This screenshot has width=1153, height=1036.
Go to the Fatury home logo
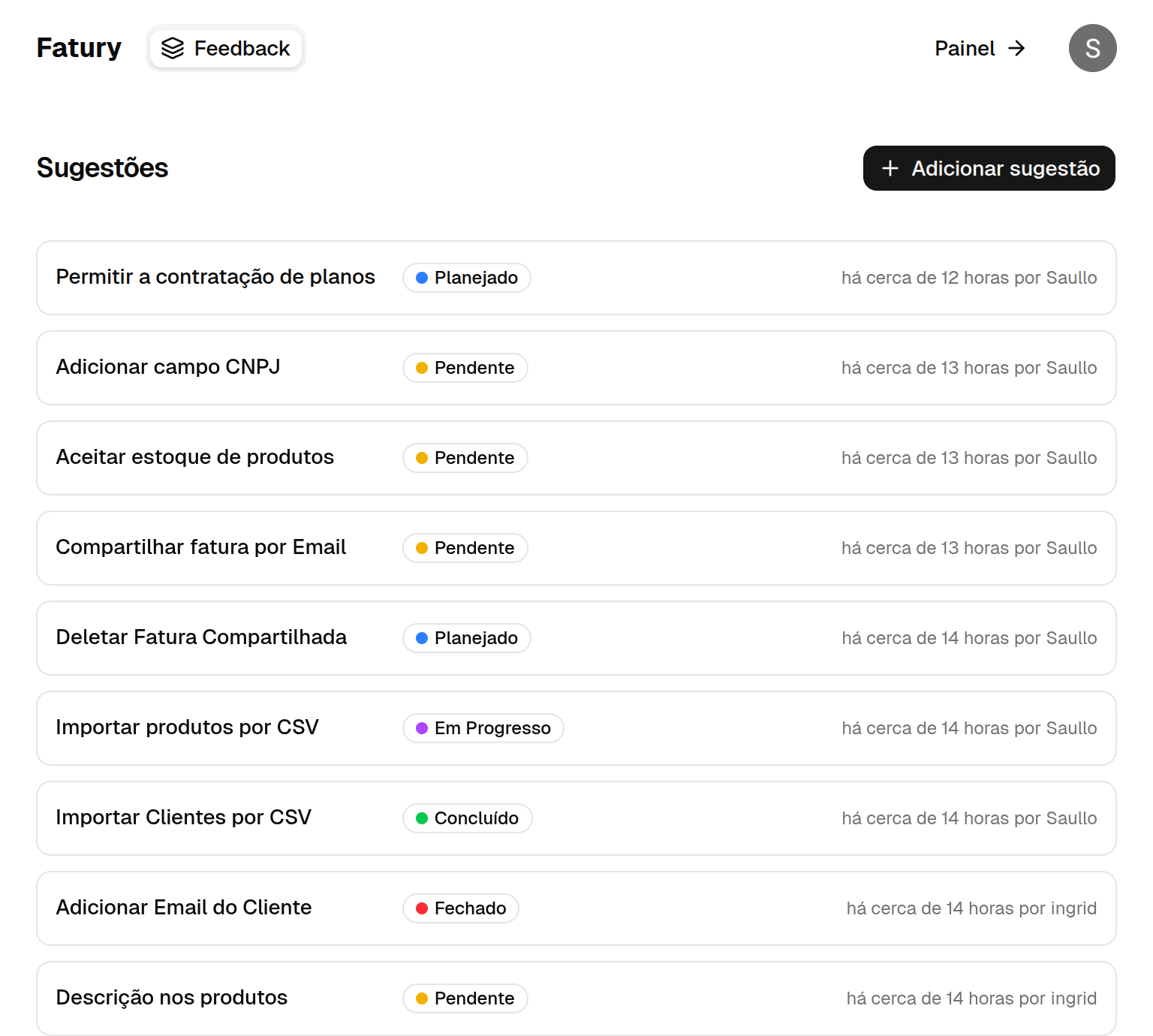pos(79,48)
